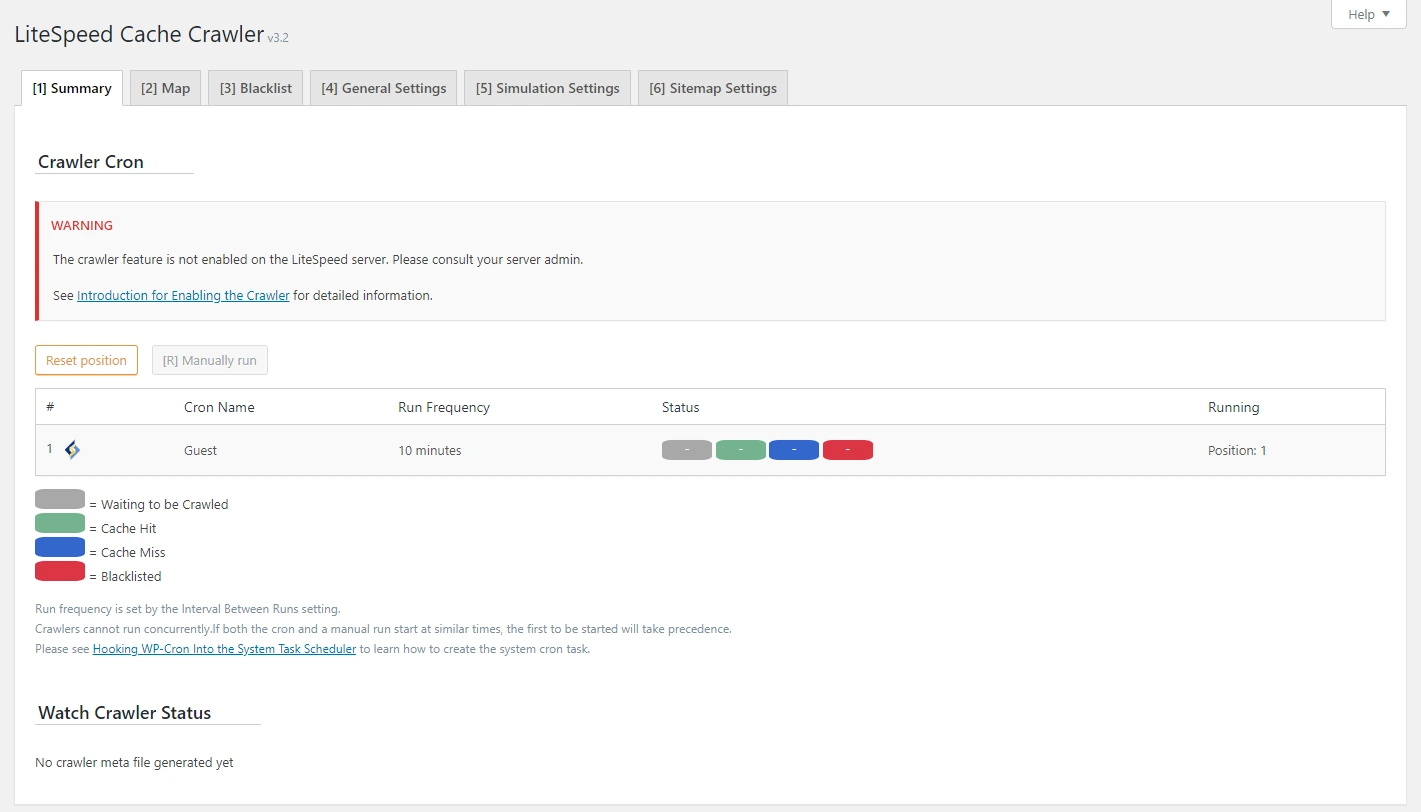Image resolution: width=1421 pixels, height=812 pixels.
Task: Click the red Blacklisted legend swatch
Action: pyautogui.click(x=60, y=571)
